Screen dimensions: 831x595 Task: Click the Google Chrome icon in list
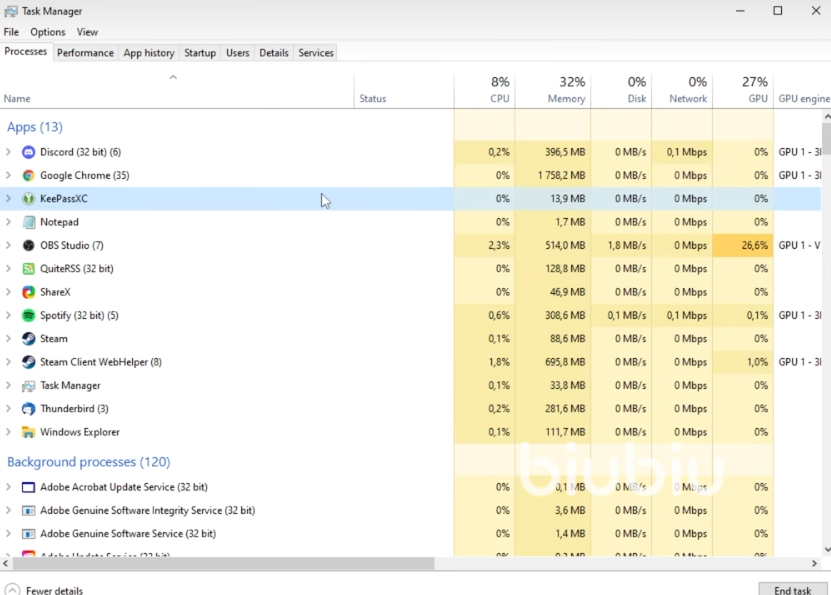(28, 175)
